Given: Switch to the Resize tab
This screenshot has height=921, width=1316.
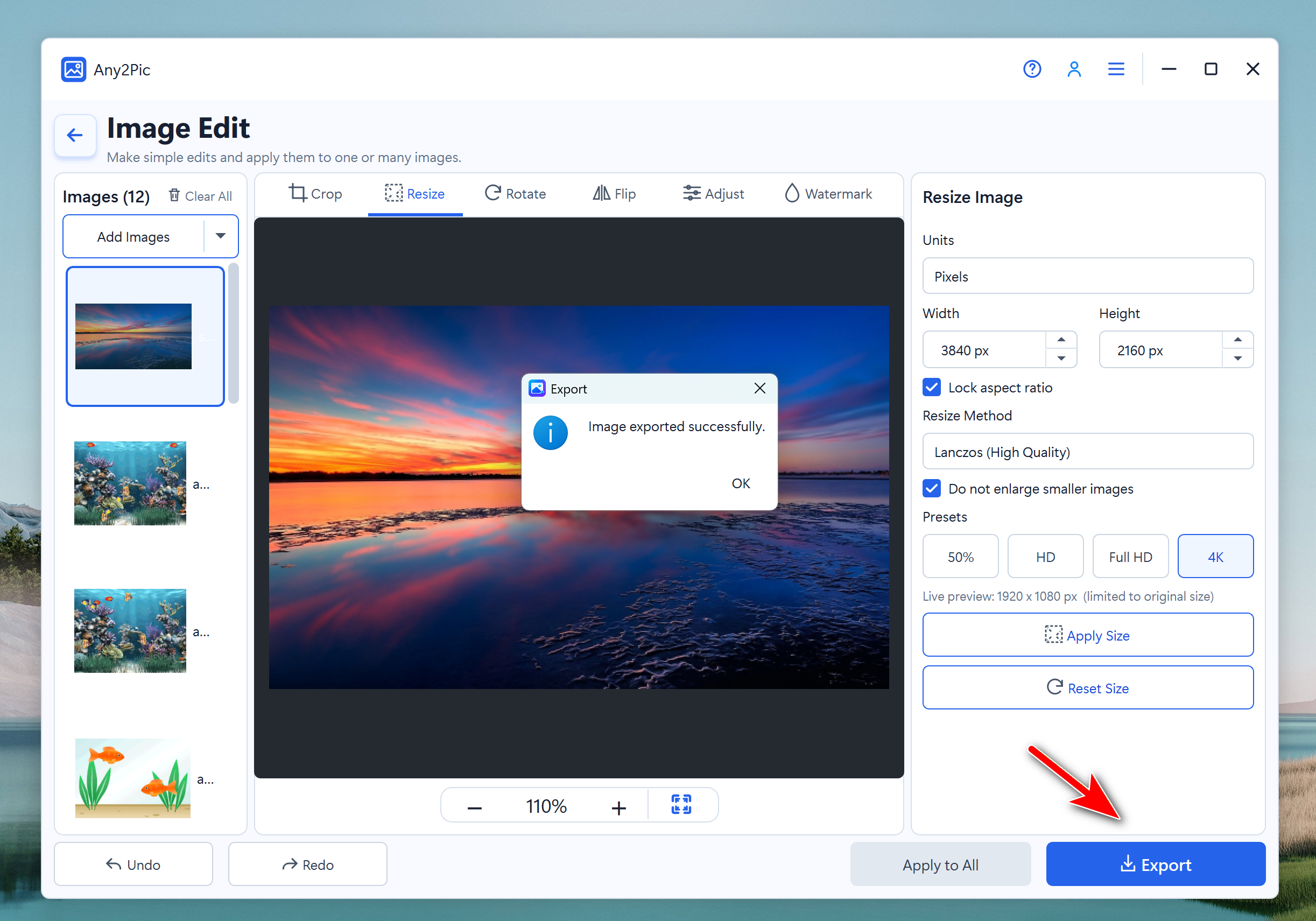Looking at the screenshot, I should tap(414, 194).
